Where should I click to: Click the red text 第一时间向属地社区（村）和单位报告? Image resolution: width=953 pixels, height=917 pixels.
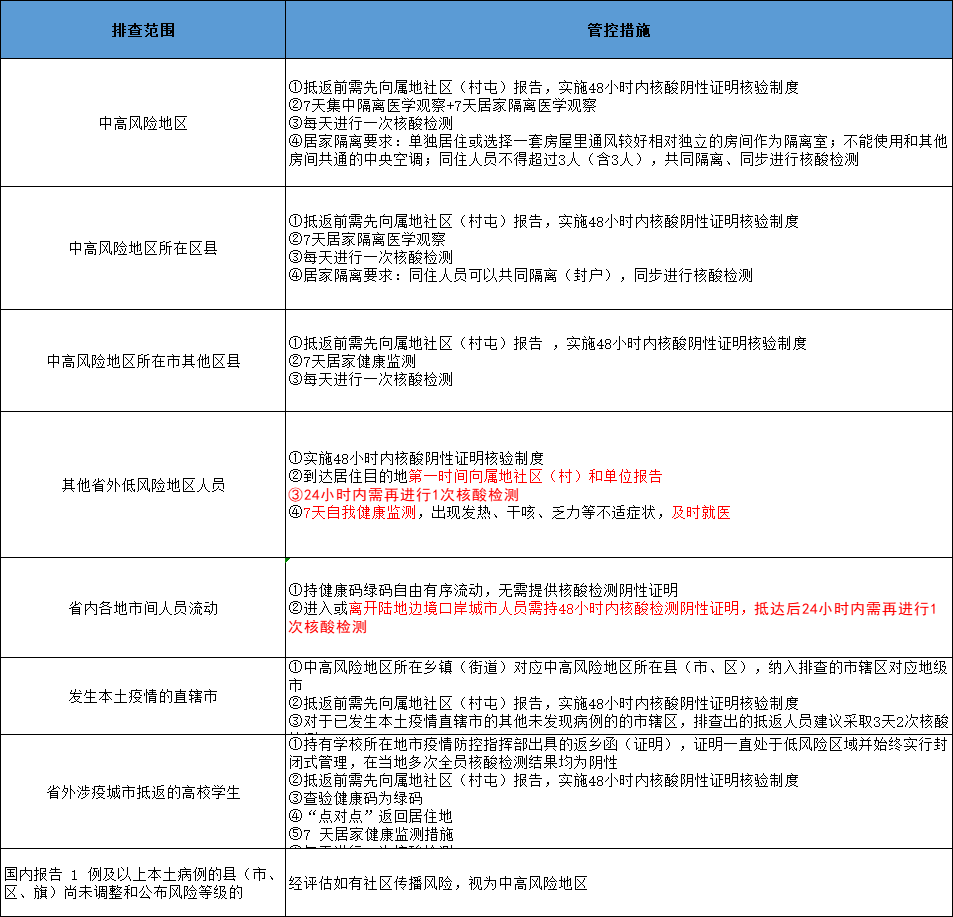tap(535, 476)
